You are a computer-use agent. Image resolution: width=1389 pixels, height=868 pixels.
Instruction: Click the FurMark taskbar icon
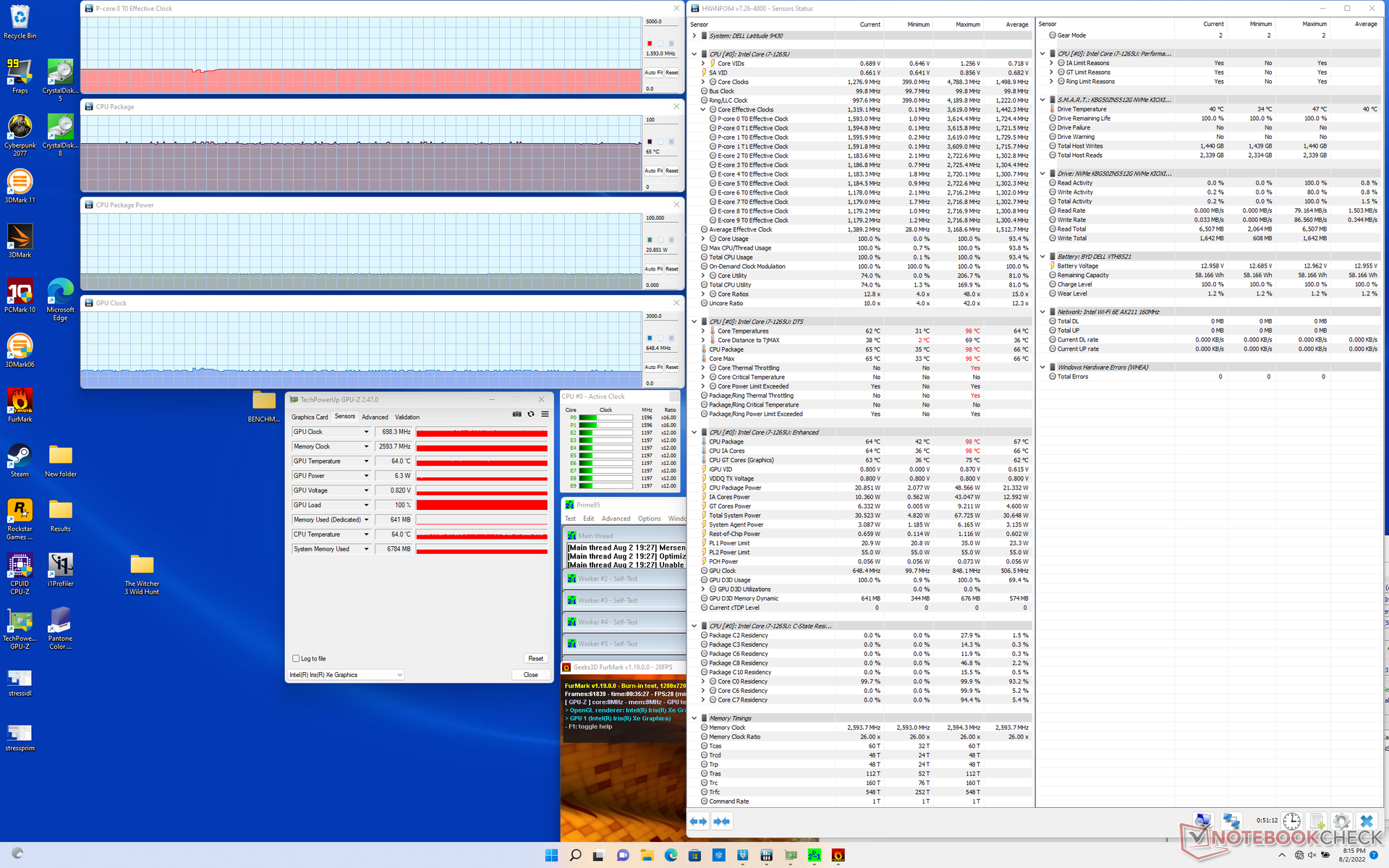(838, 855)
